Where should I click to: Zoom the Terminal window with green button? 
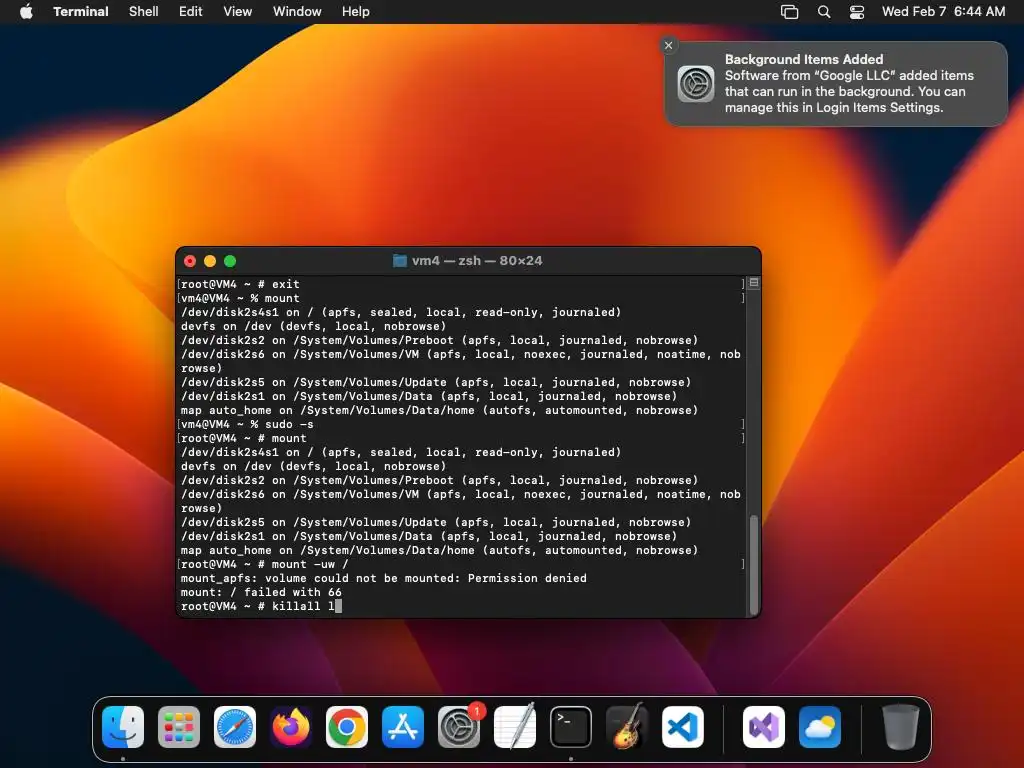230,261
